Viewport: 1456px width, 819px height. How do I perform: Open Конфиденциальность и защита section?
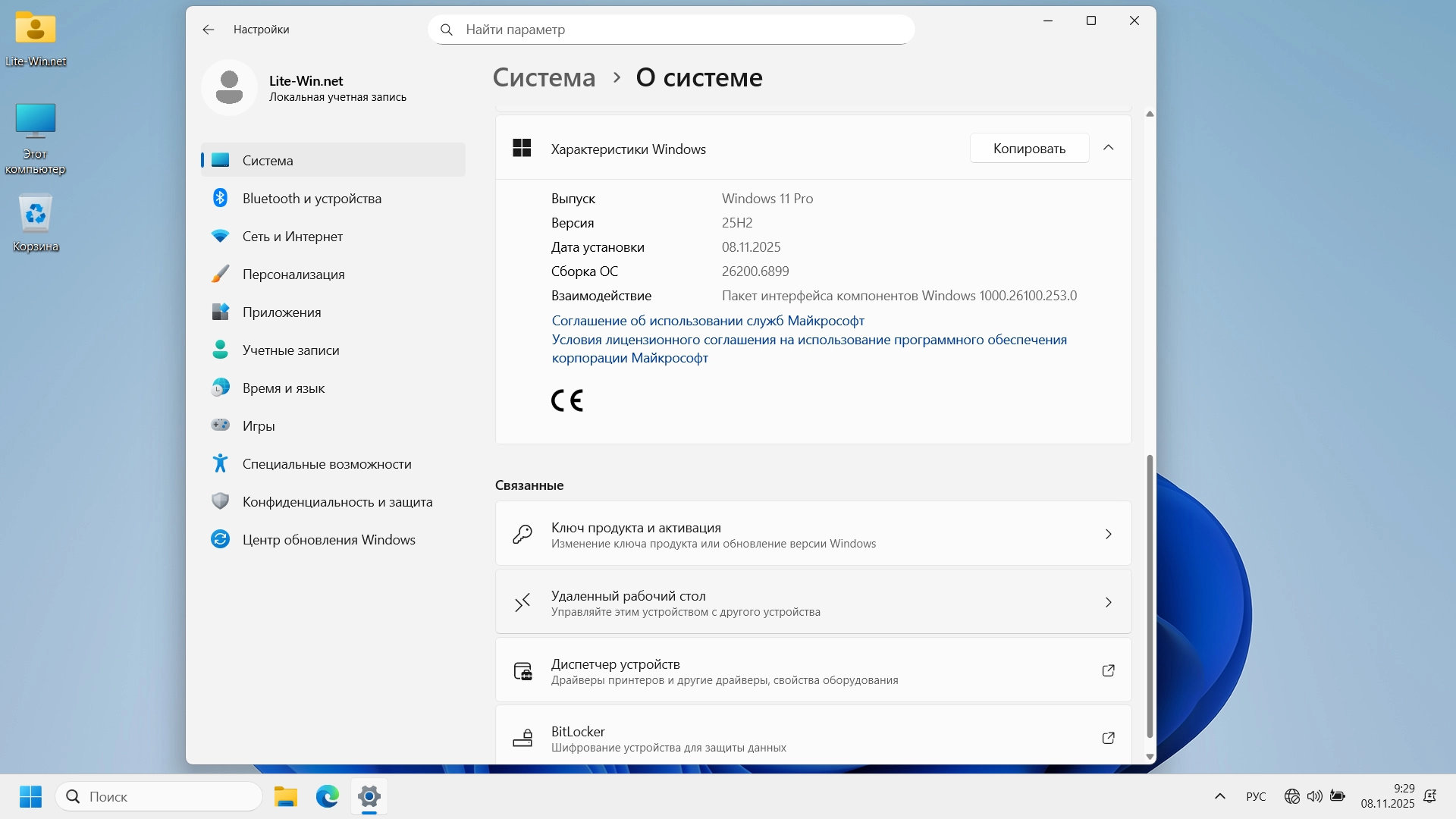337,502
